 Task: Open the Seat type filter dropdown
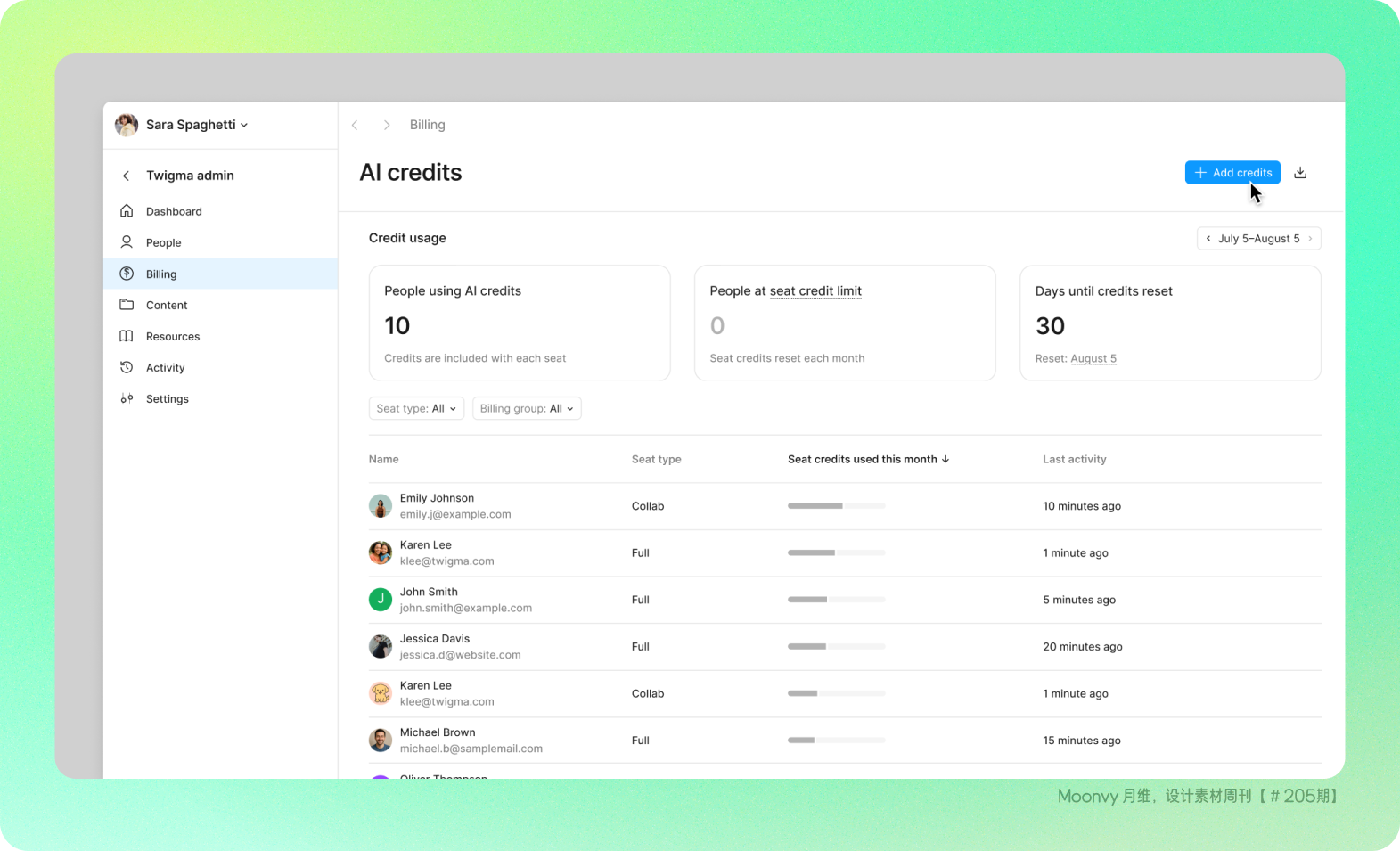tap(416, 408)
